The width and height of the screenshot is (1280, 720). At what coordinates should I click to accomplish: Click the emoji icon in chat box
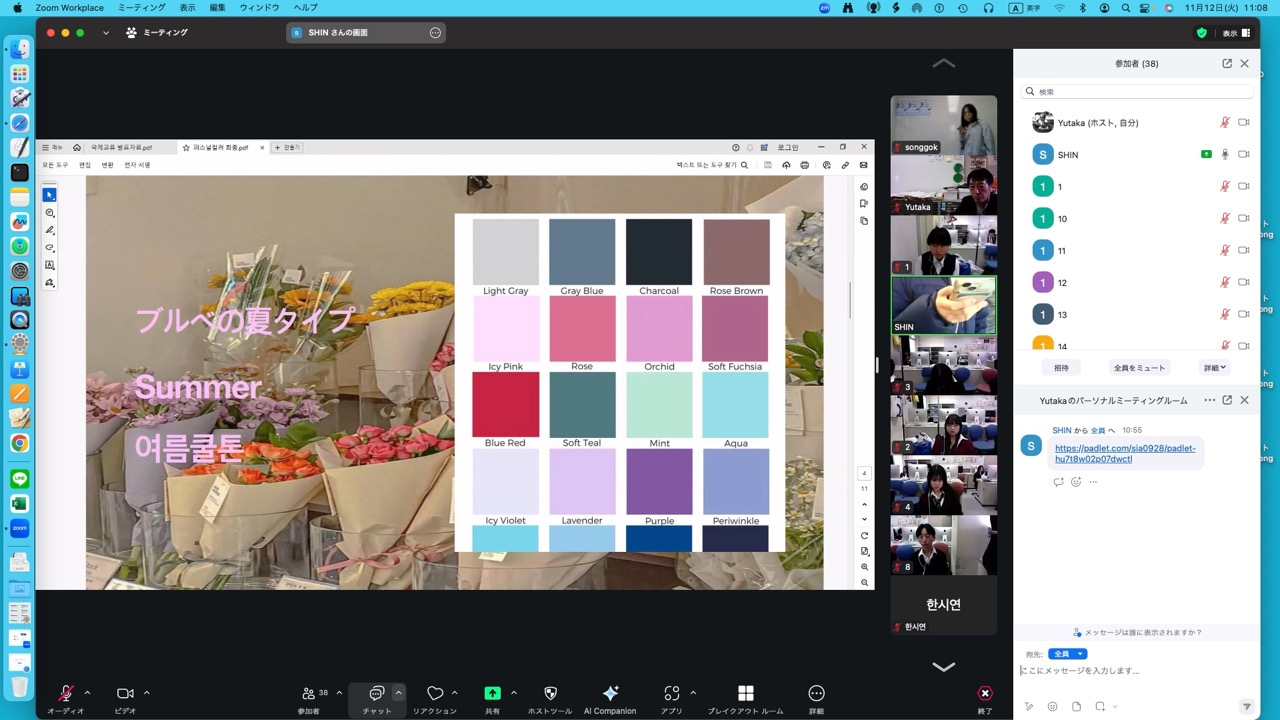click(x=1053, y=706)
